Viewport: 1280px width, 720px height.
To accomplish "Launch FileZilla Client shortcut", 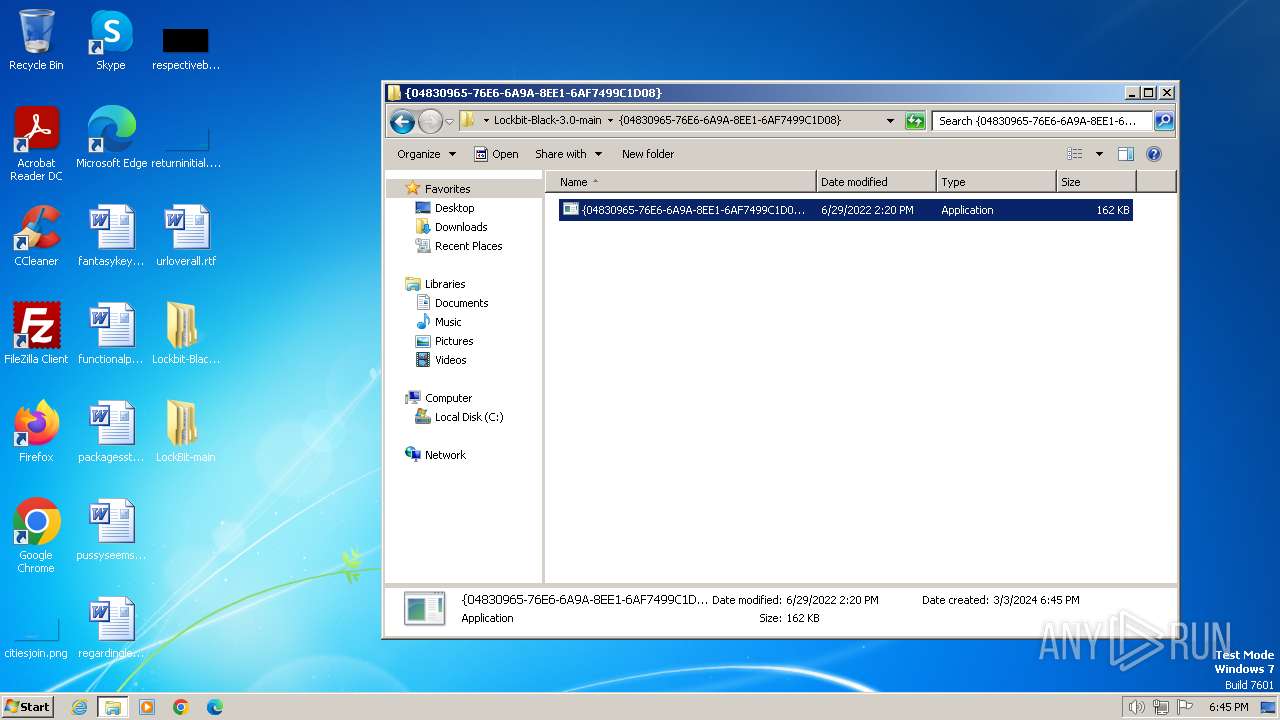I will coord(36,334).
